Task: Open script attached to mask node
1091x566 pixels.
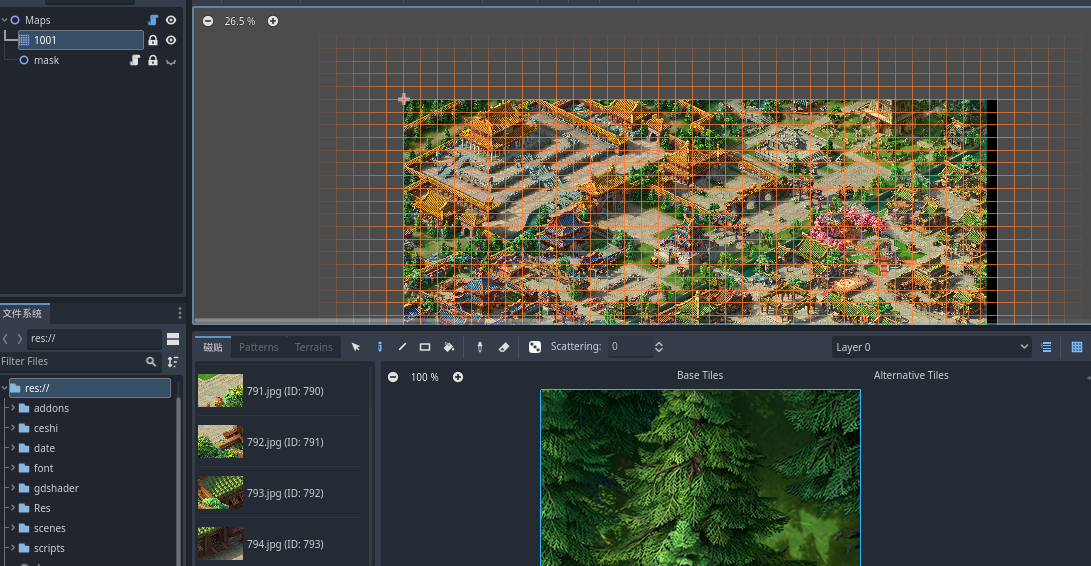Action: pos(135,61)
